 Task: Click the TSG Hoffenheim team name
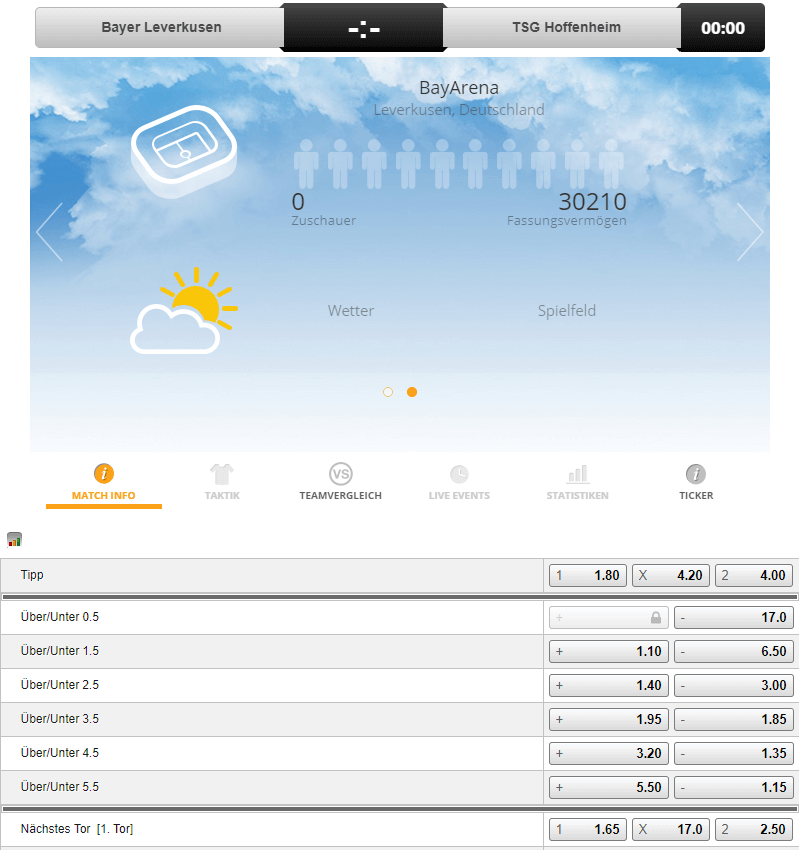(x=566, y=27)
